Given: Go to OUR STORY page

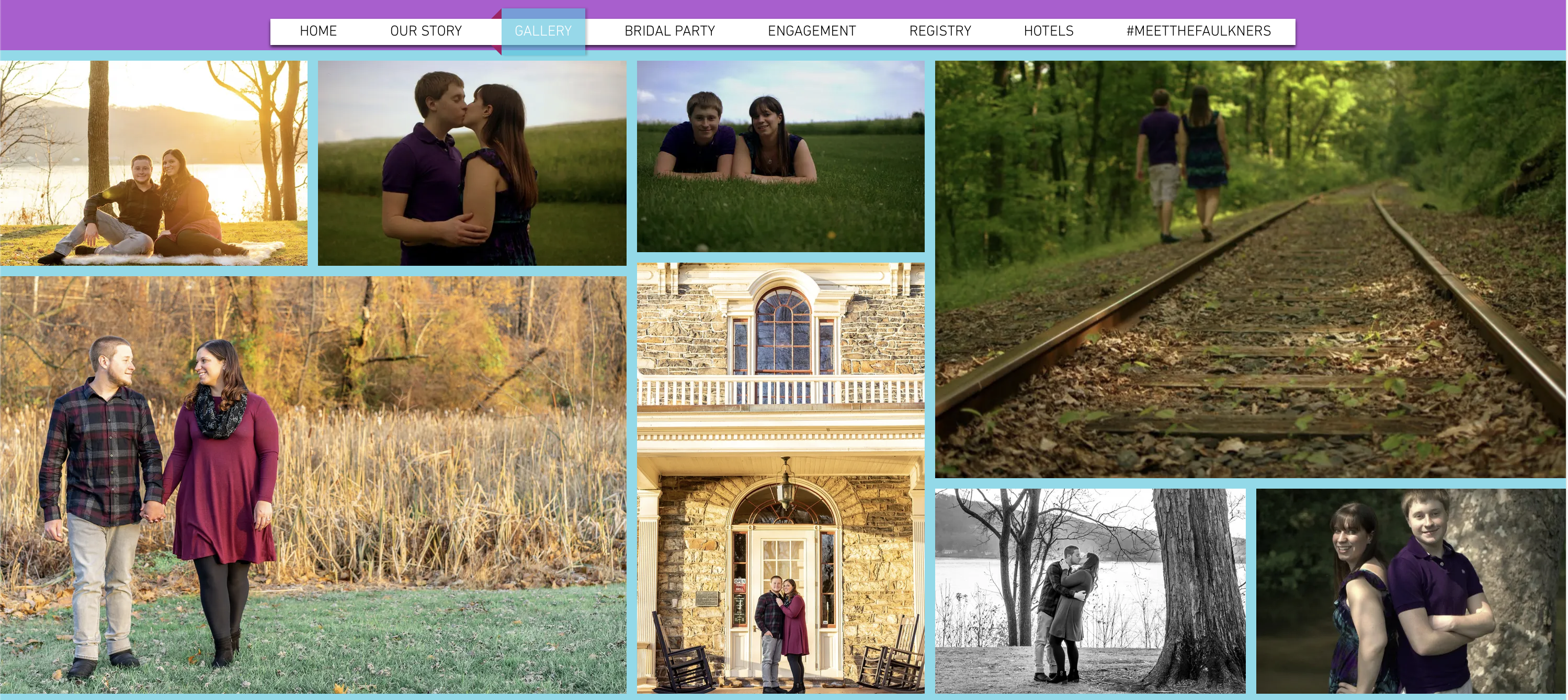Looking at the screenshot, I should (426, 31).
